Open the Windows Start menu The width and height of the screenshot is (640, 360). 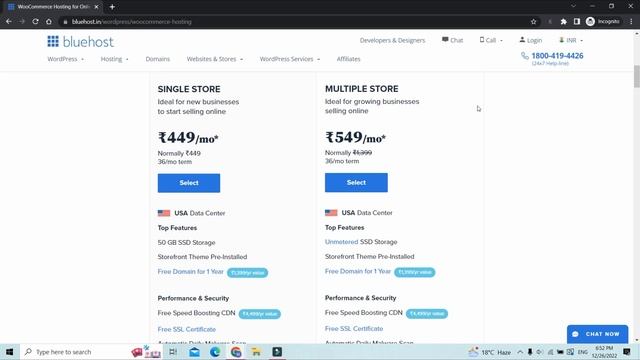[9, 352]
